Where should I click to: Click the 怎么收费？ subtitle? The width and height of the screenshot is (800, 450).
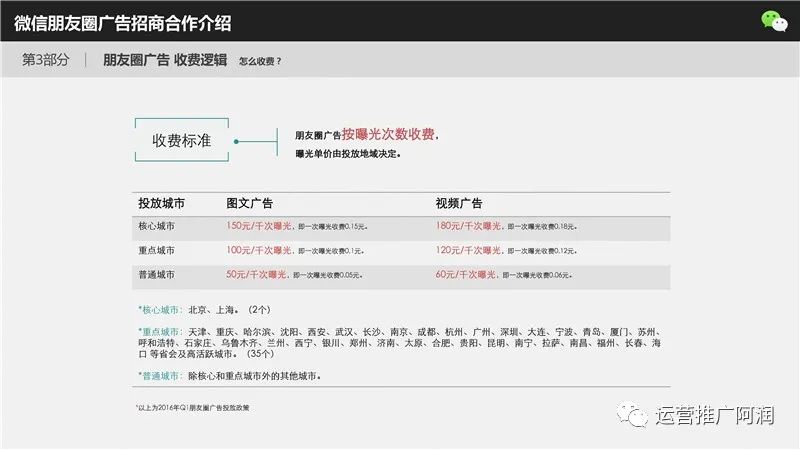260,61
